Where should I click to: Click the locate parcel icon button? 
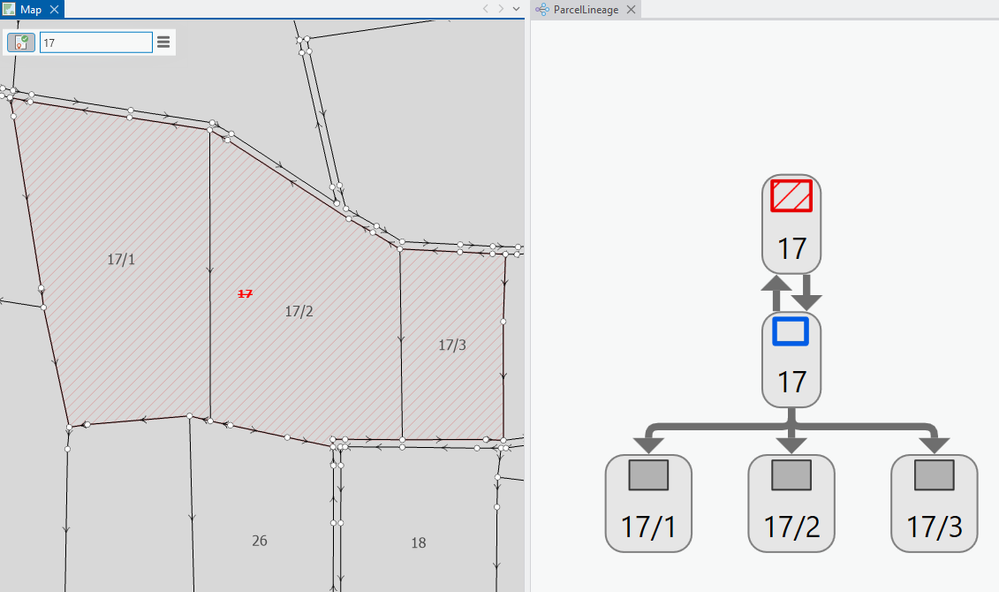pos(21,43)
